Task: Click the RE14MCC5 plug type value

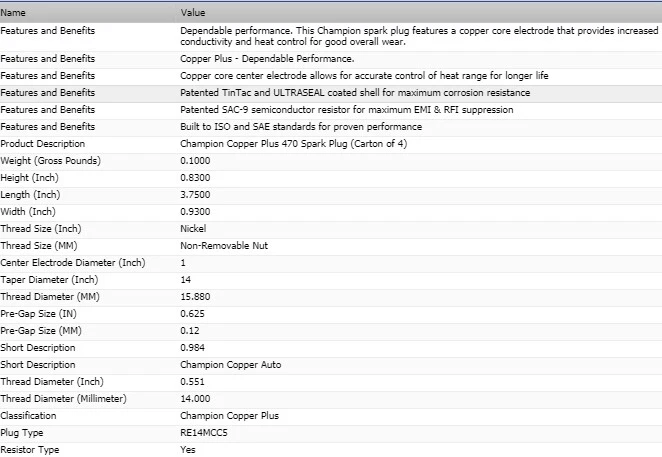Action: (203, 433)
